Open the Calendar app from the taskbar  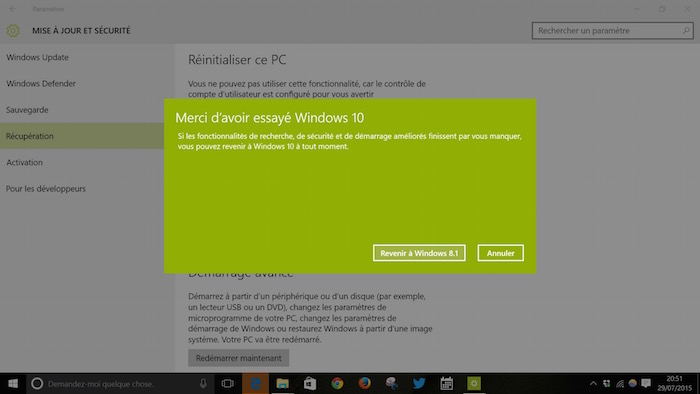click(446, 384)
